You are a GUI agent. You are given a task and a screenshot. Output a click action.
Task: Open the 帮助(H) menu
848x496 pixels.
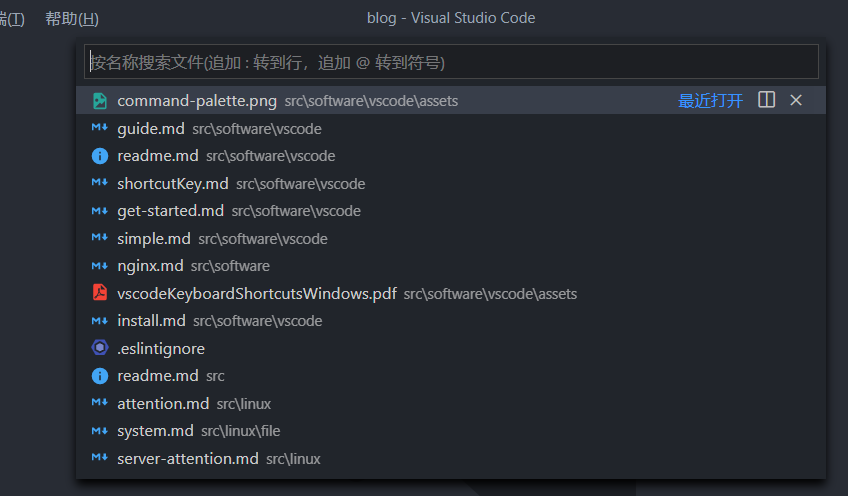[x=72, y=19]
